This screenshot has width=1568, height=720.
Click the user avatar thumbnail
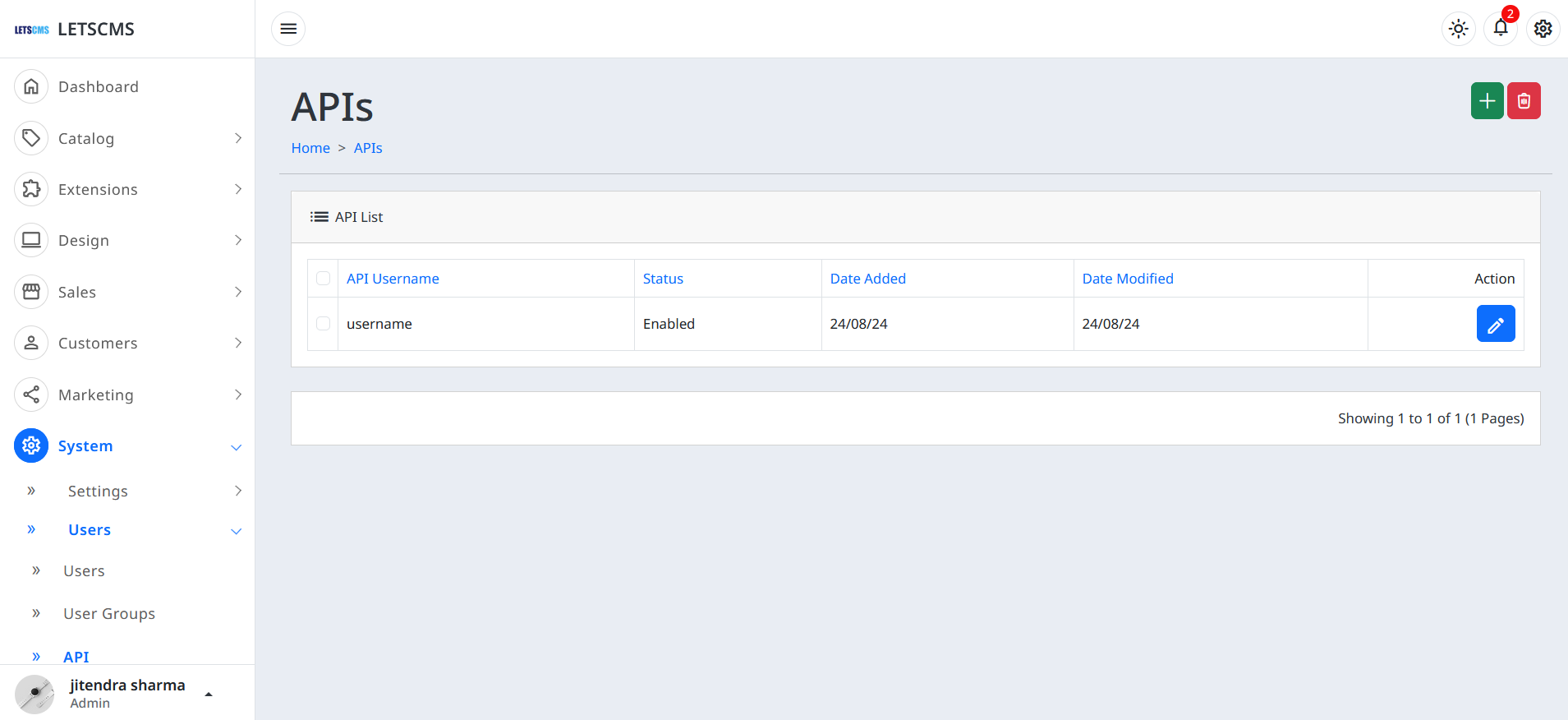click(x=34, y=694)
